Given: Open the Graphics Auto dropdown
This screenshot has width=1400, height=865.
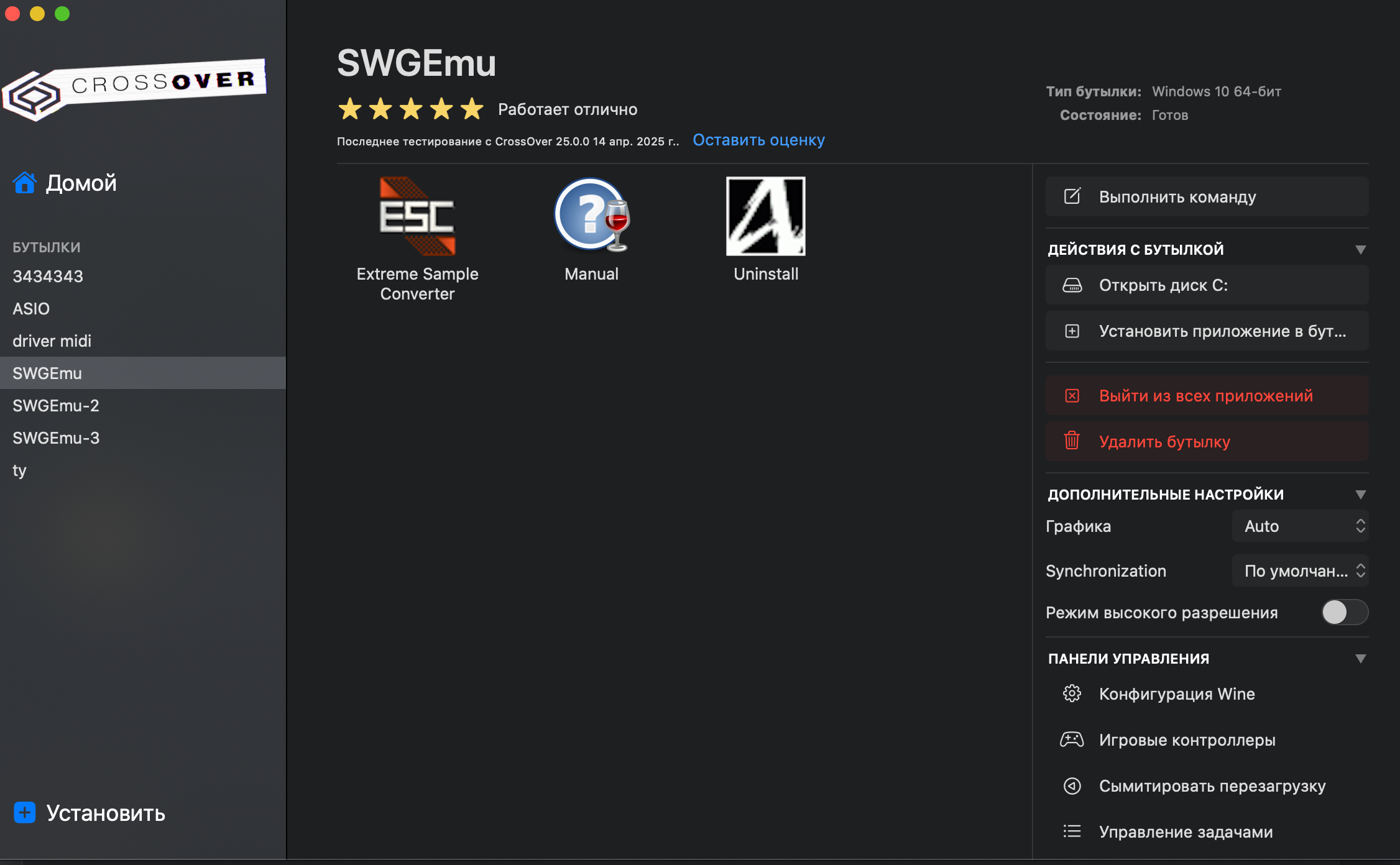Looking at the screenshot, I should (x=1300, y=526).
